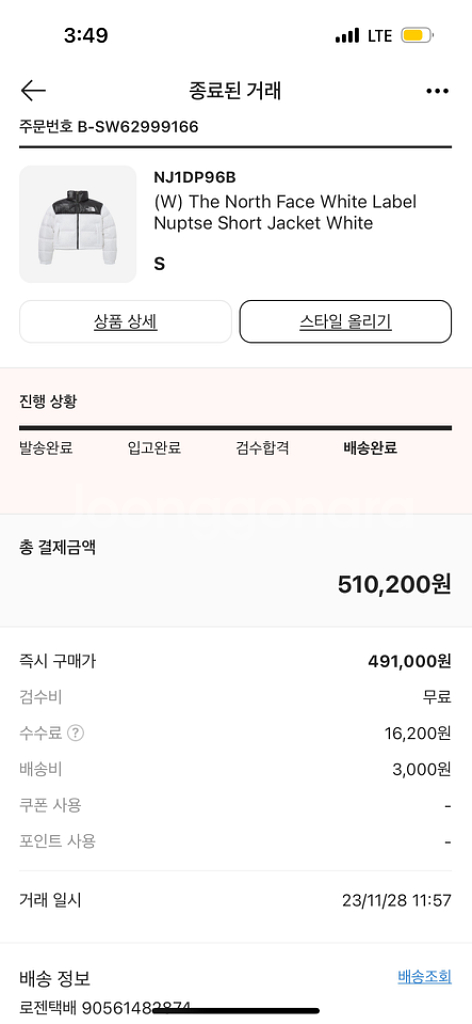Tap the 수수료 help question mark icon

(76, 733)
